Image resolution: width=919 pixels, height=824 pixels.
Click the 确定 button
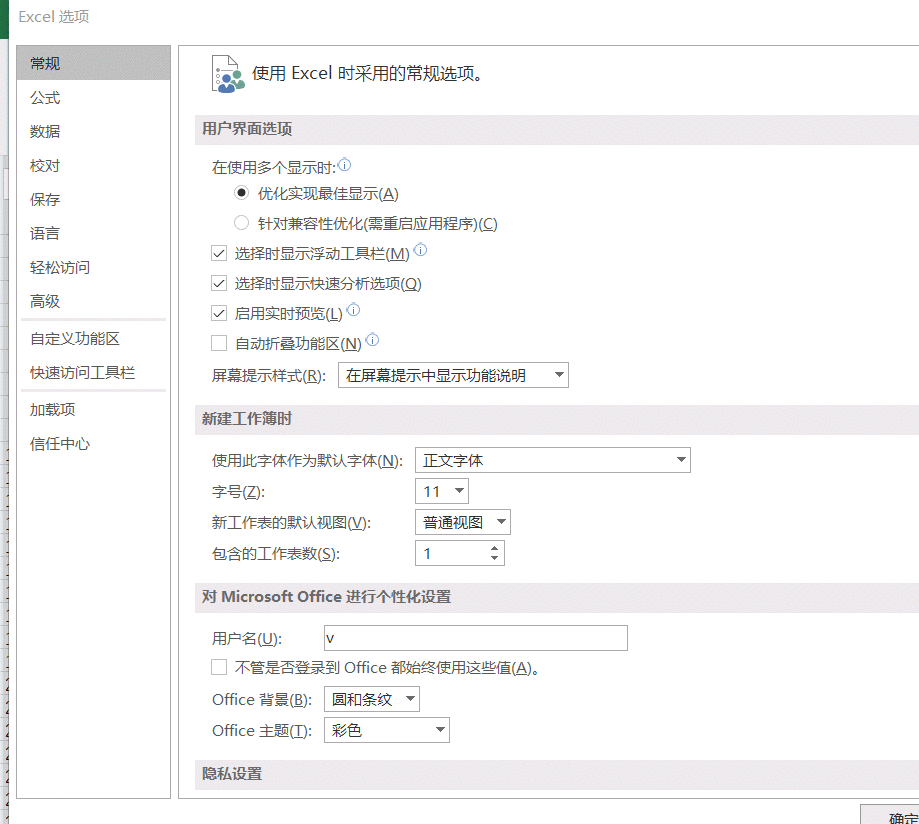click(891, 816)
